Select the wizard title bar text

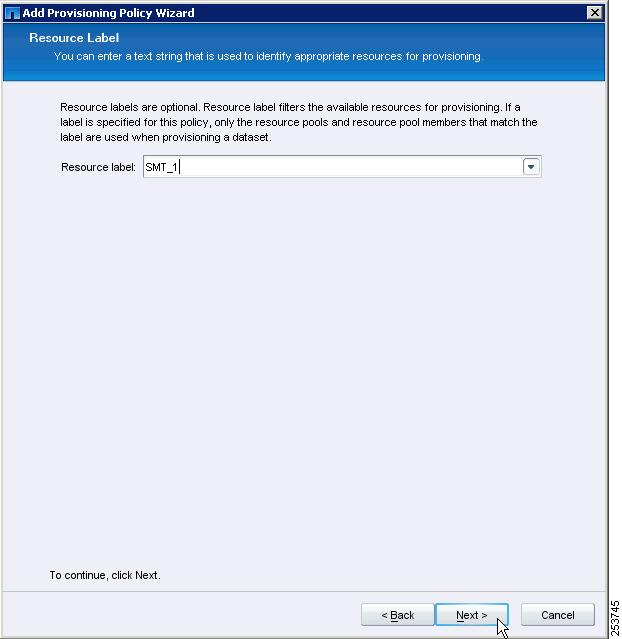point(108,13)
